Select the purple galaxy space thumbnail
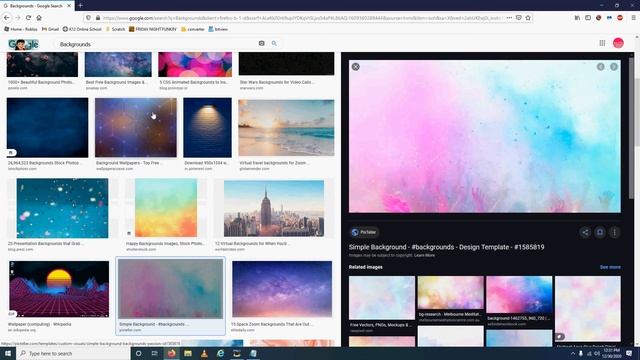This screenshot has height=360, width=640. click(282, 289)
